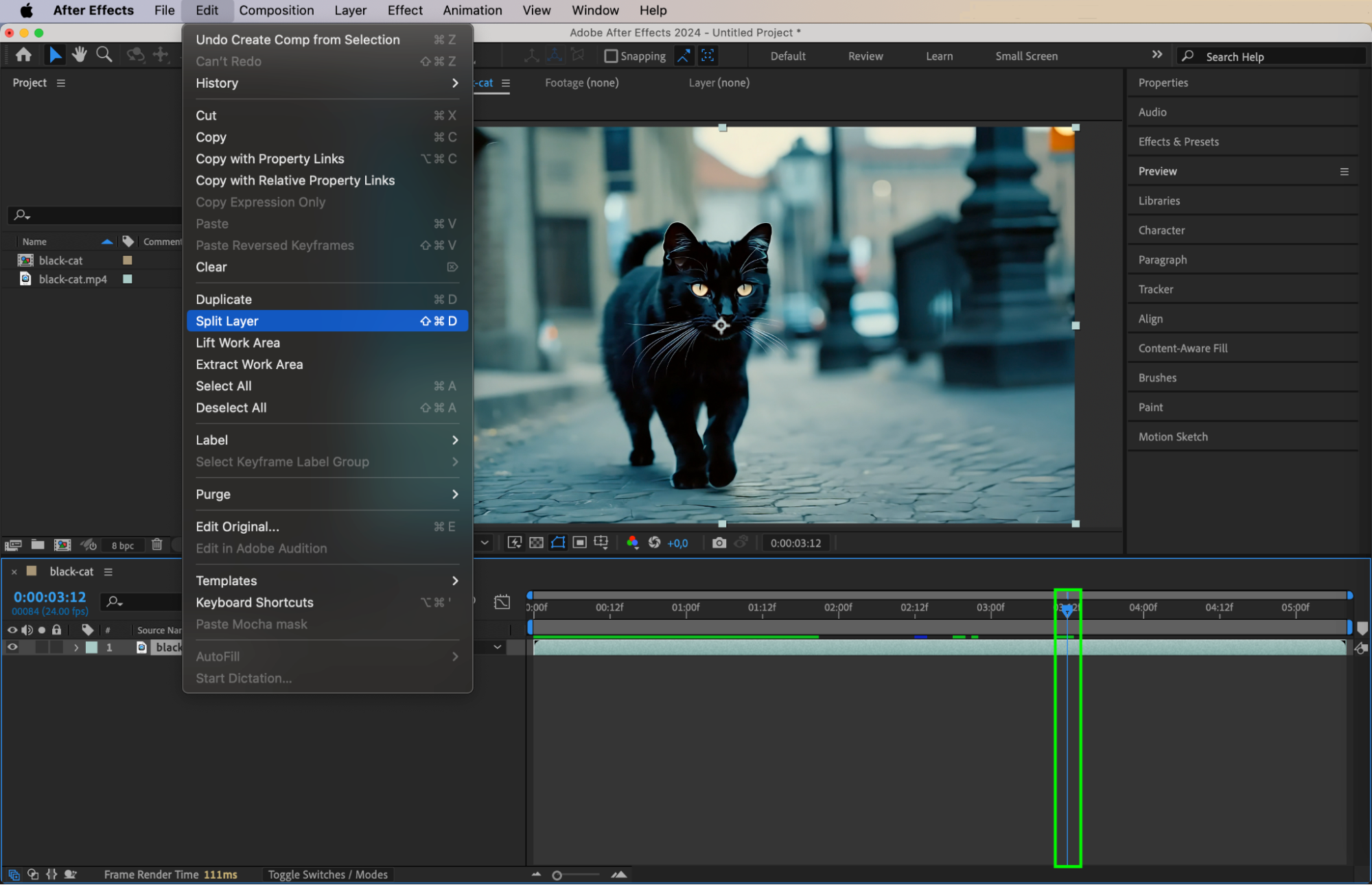The height and width of the screenshot is (885, 1372).
Task: Click the trash icon in Project panel
Action: pyautogui.click(x=157, y=545)
